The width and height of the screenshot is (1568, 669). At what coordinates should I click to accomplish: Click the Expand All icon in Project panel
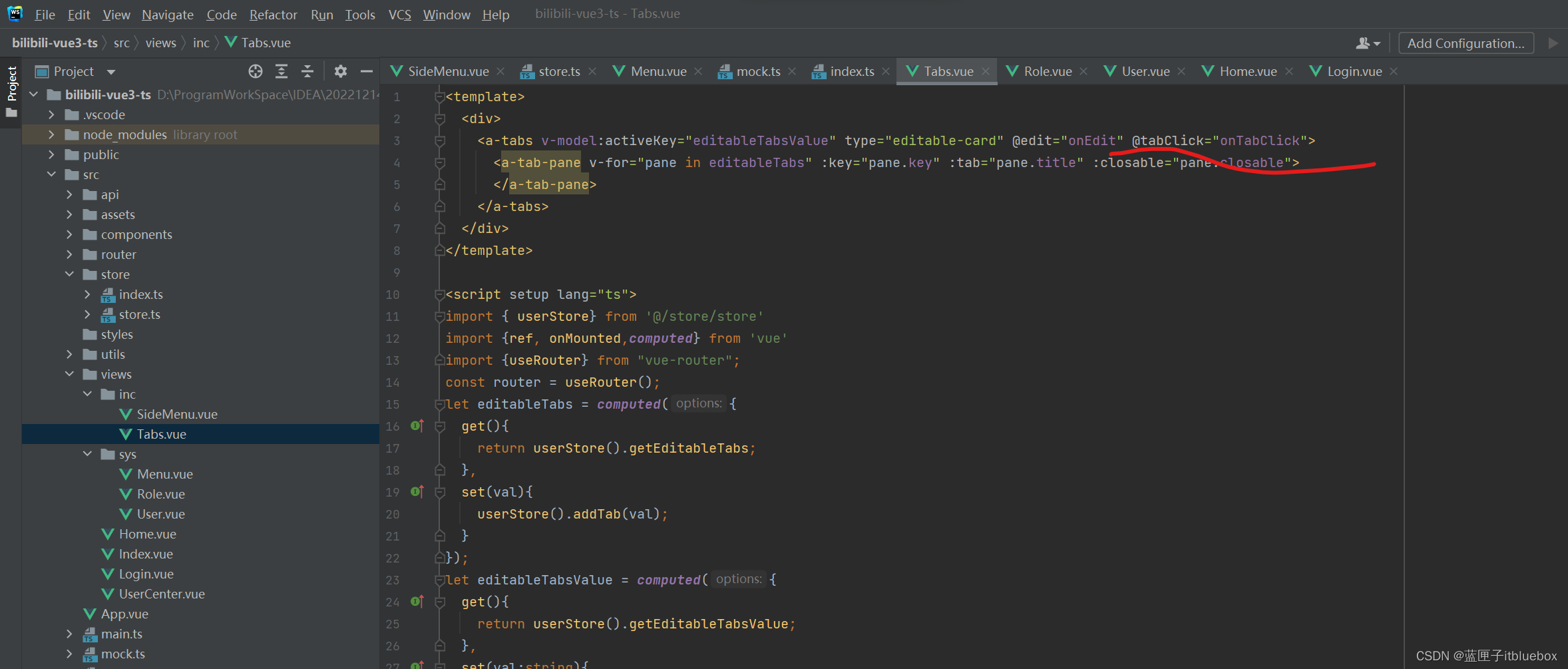(282, 71)
